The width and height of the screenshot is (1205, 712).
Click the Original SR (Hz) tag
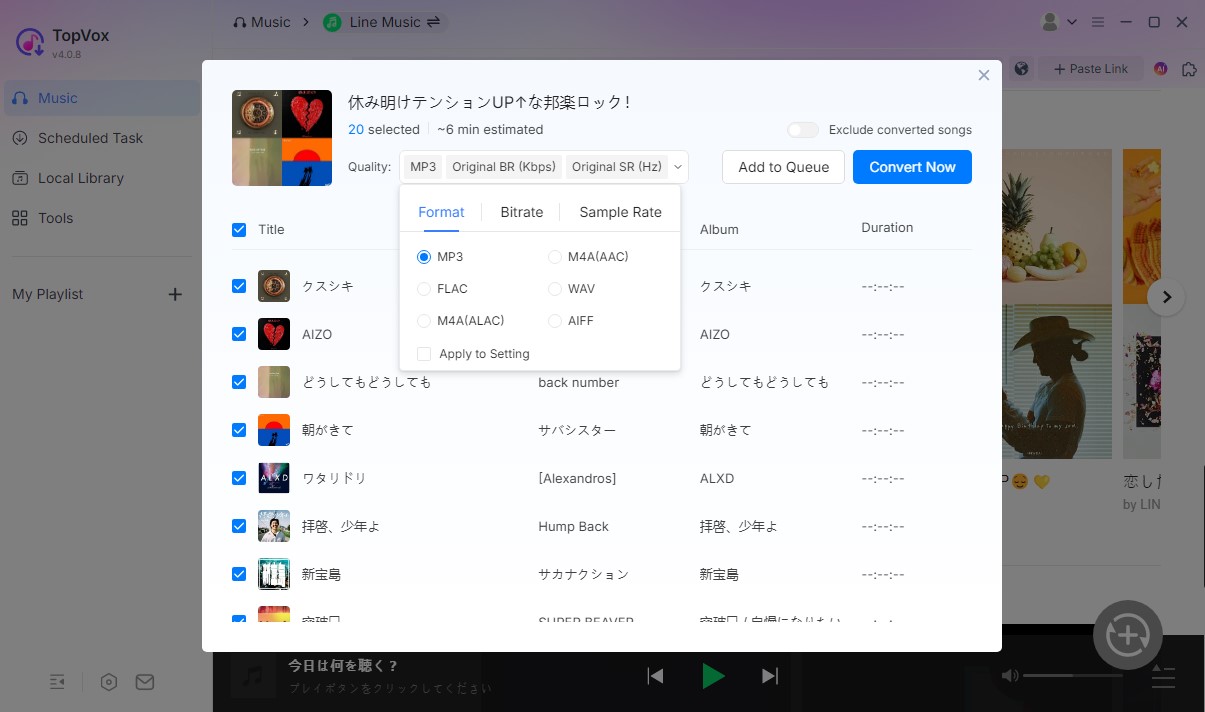(617, 167)
